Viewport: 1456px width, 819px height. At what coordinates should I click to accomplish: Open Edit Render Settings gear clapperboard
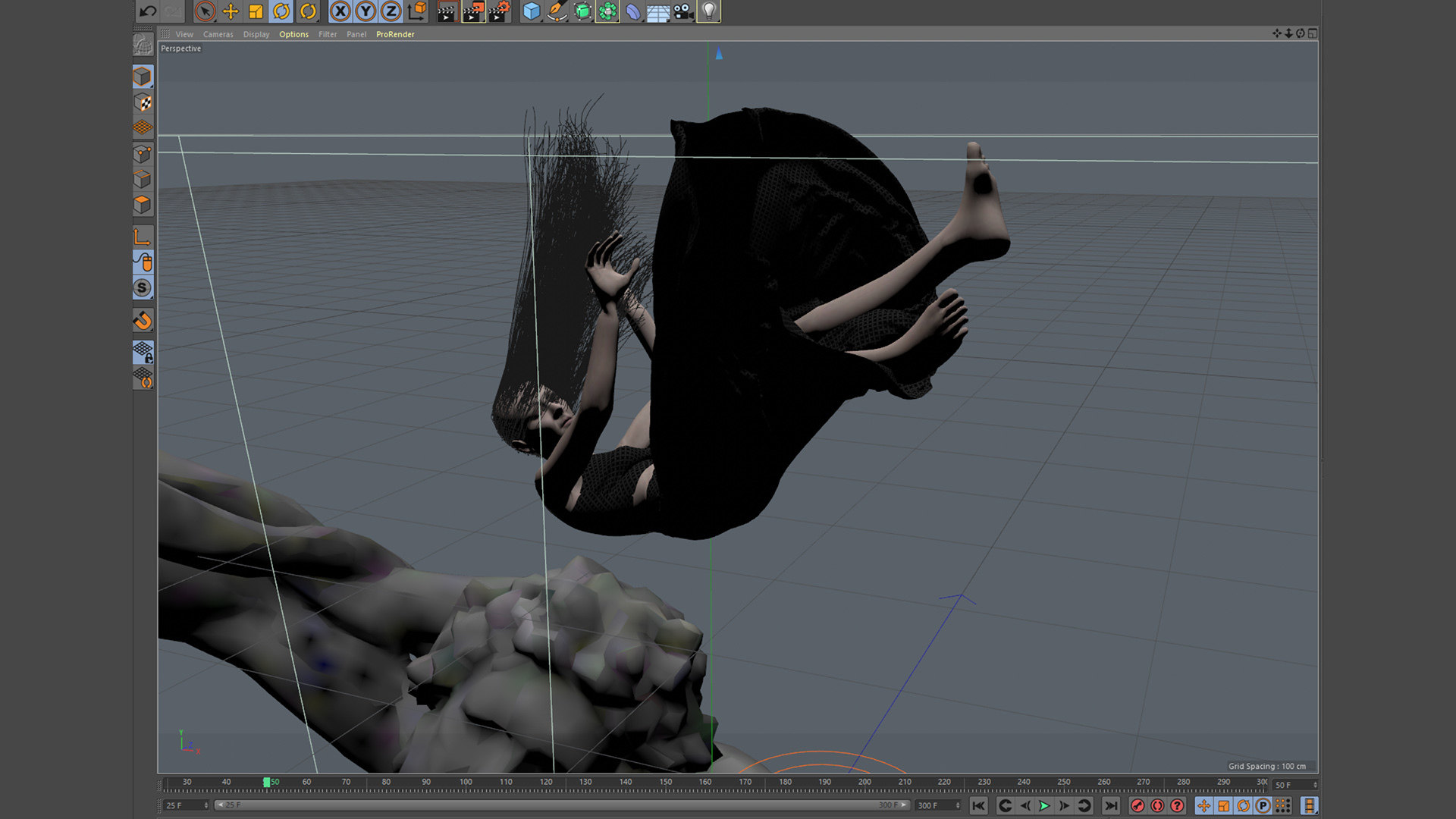coord(499,11)
